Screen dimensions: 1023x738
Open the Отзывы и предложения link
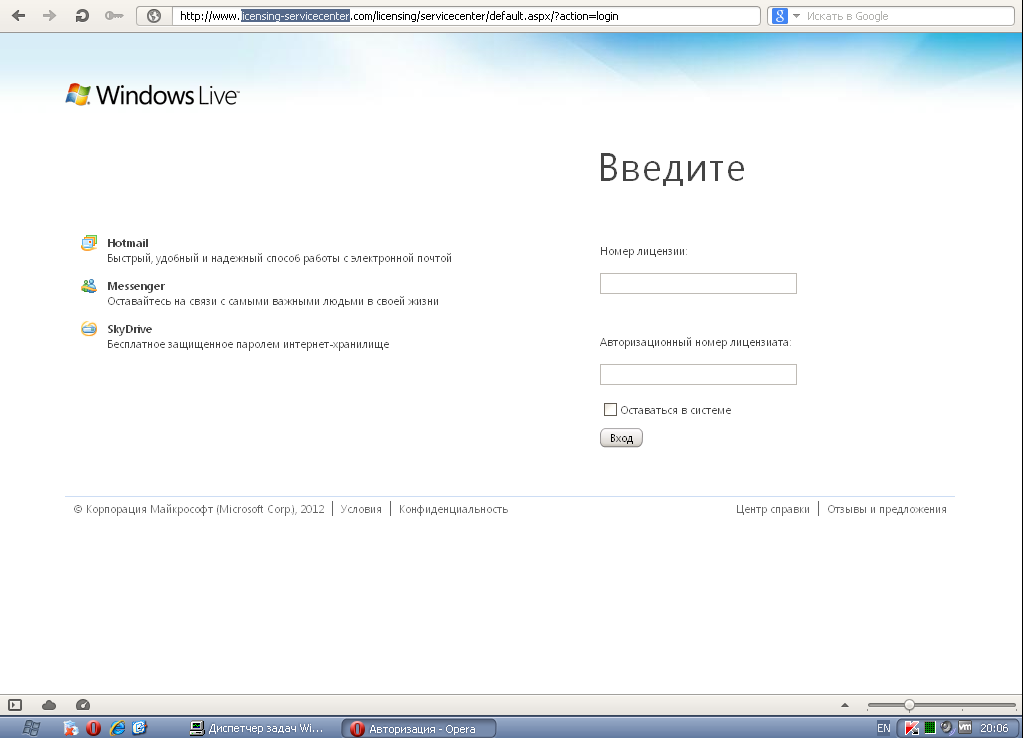(887, 509)
